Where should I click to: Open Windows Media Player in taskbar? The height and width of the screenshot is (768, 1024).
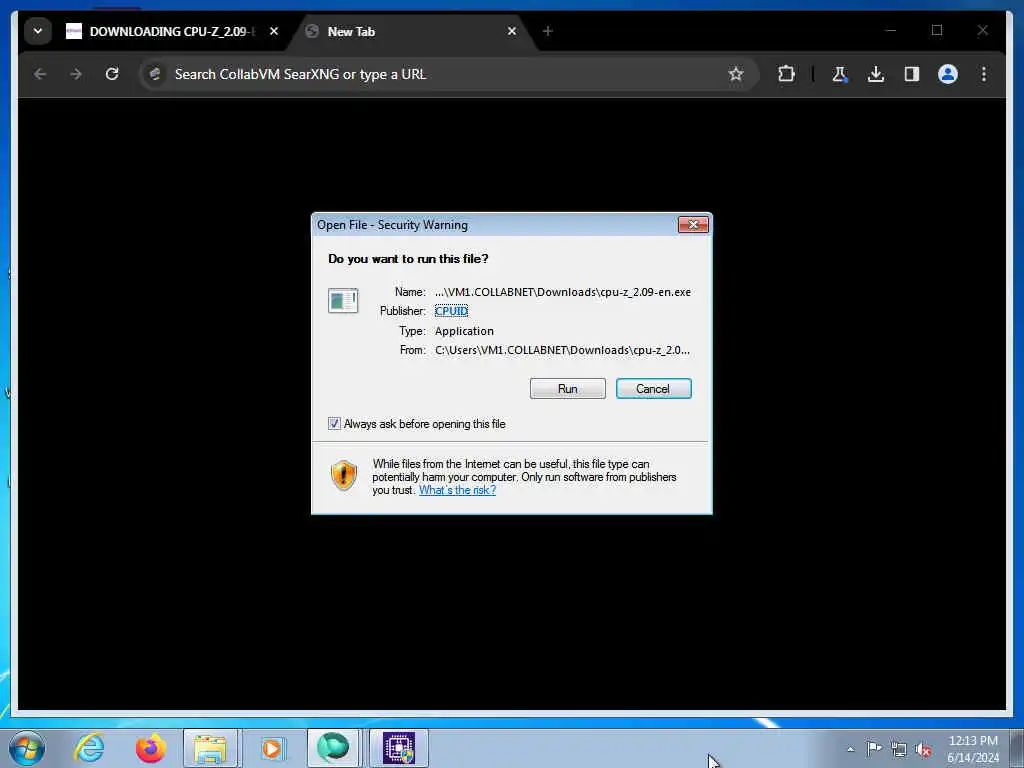coord(272,748)
